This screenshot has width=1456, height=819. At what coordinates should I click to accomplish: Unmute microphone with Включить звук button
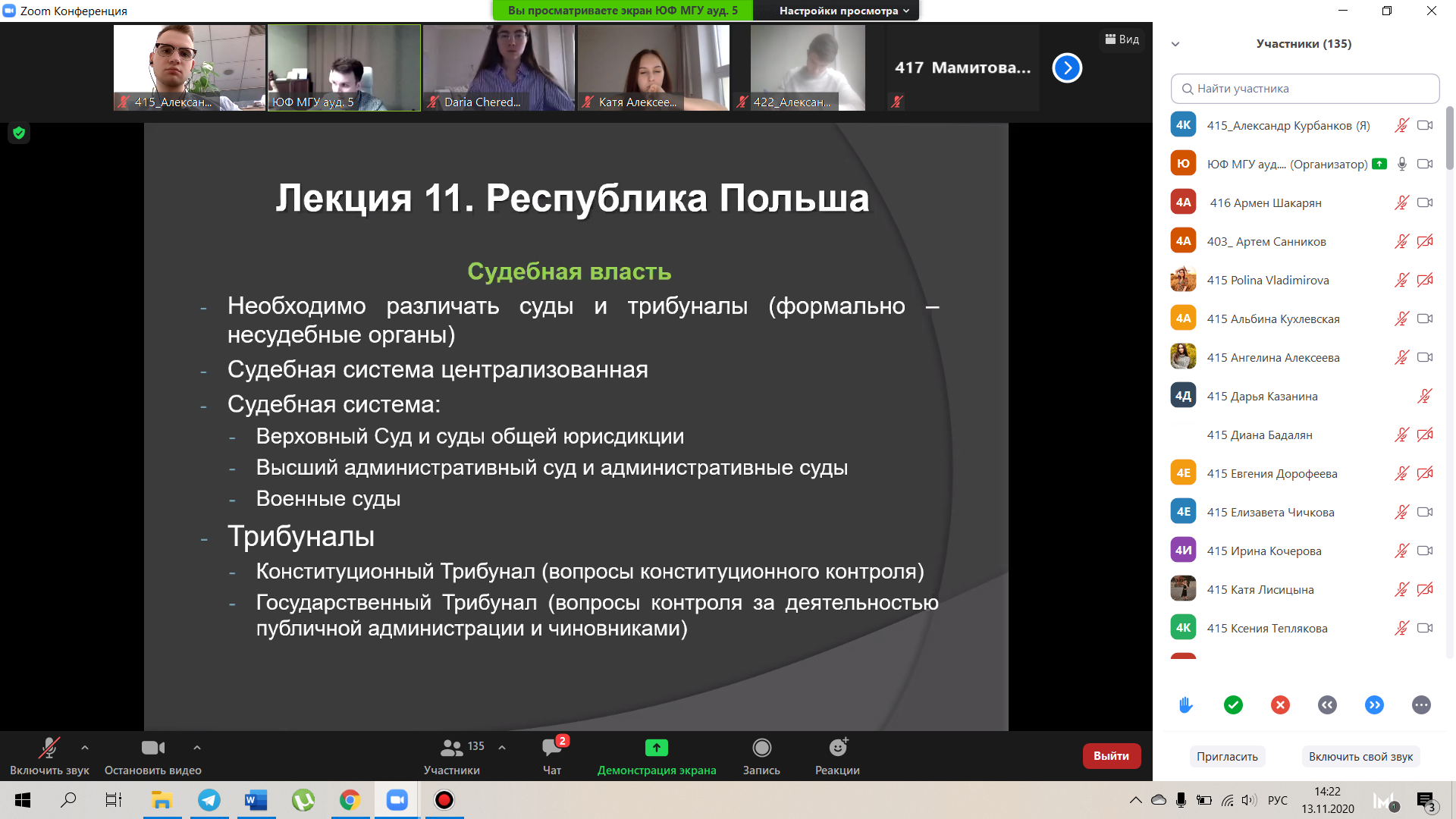point(49,756)
